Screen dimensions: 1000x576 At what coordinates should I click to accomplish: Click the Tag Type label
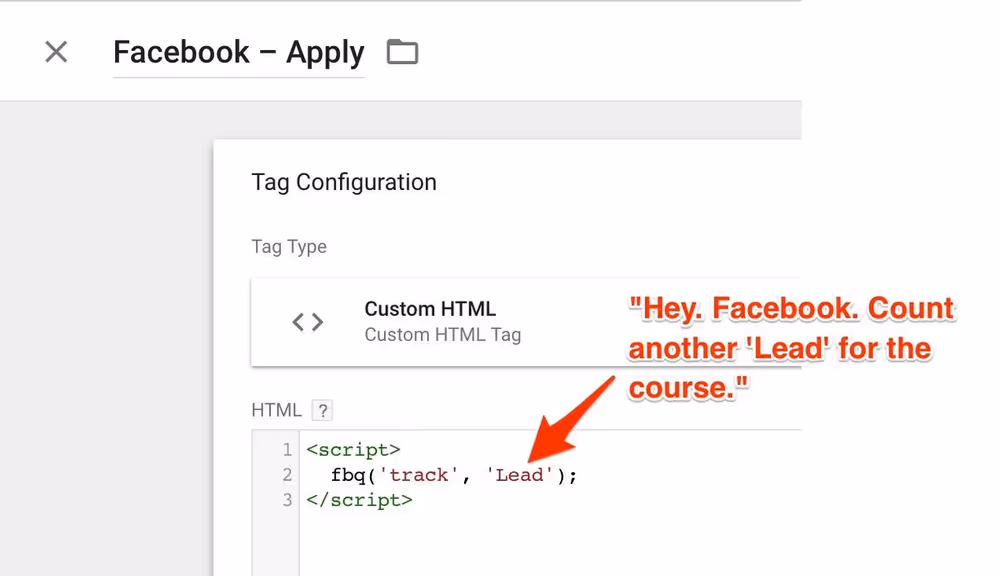click(289, 247)
